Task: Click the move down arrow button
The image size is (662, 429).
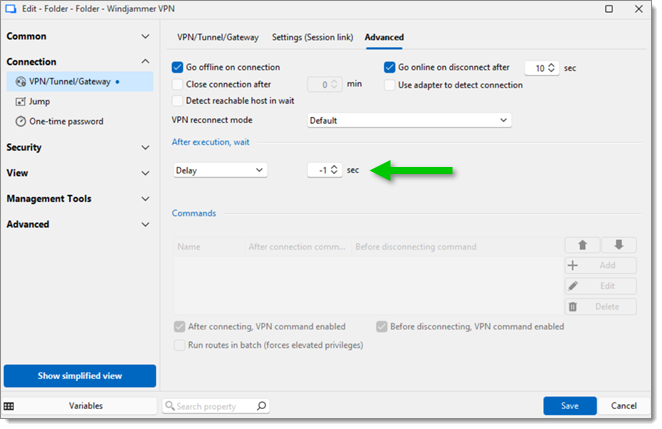Action: [x=618, y=245]
